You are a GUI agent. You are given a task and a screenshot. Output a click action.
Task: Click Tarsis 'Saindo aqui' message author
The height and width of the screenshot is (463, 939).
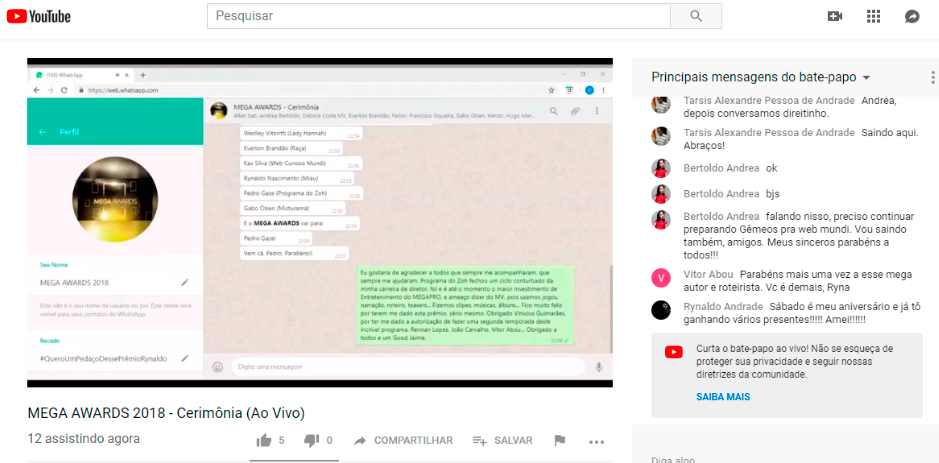coord(770,132)
